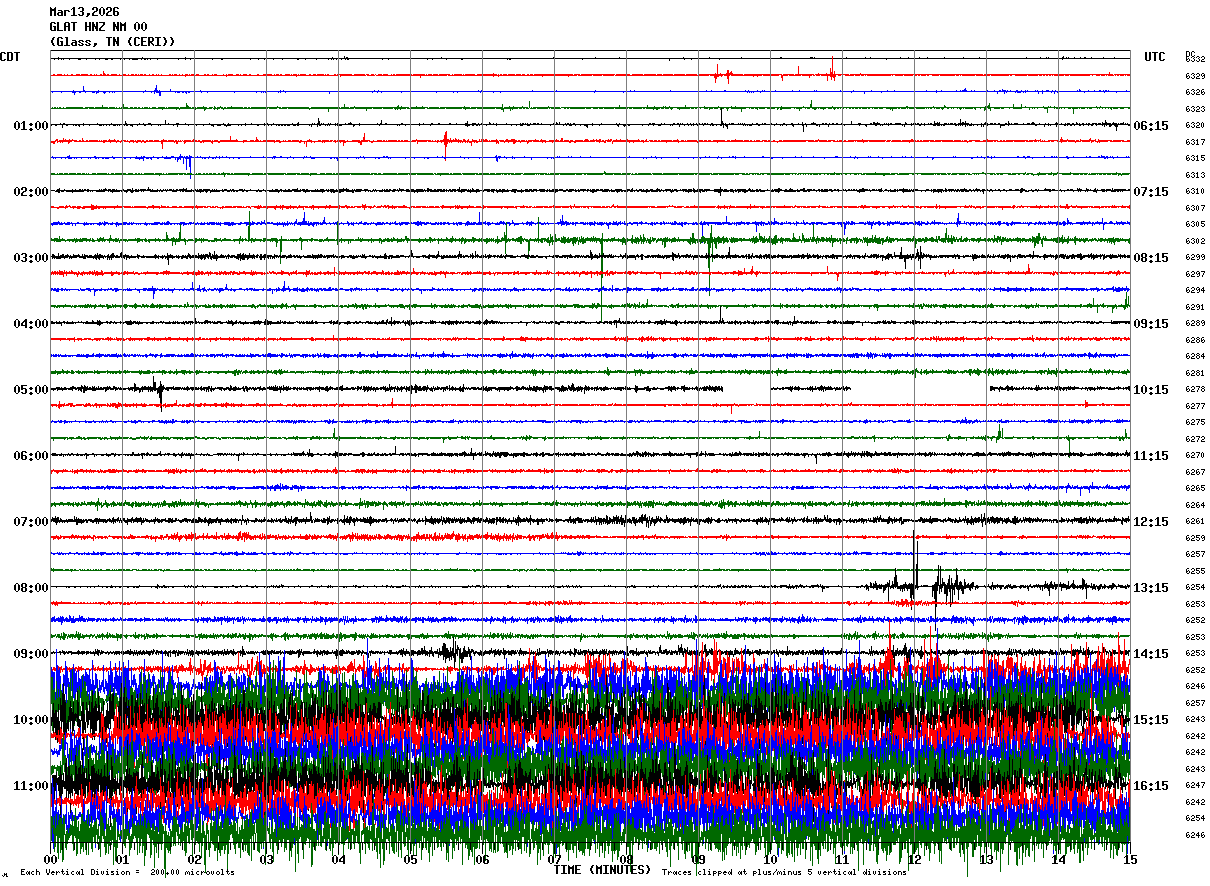Image resolution: width=1210 pixels, height=886 pixels.
Task: Click the DC offset value "6278"
Action: tap(1195, 389)
